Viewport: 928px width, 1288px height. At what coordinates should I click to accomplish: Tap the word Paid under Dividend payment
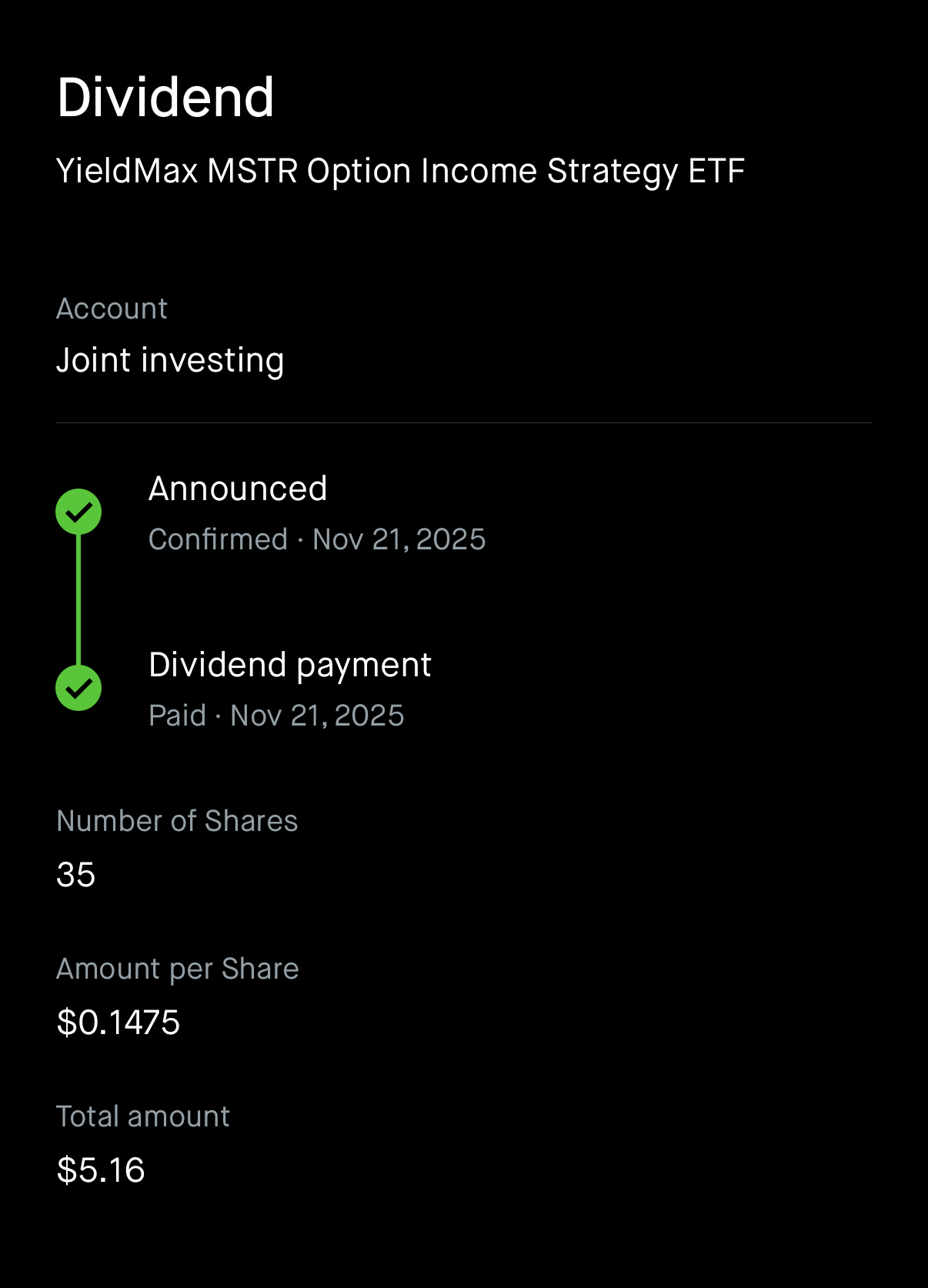coord(177,716)
